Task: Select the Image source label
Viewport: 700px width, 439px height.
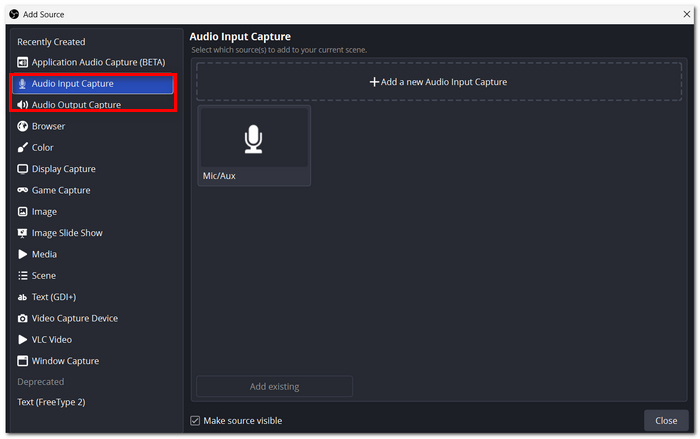Action: tap(44, 212)
